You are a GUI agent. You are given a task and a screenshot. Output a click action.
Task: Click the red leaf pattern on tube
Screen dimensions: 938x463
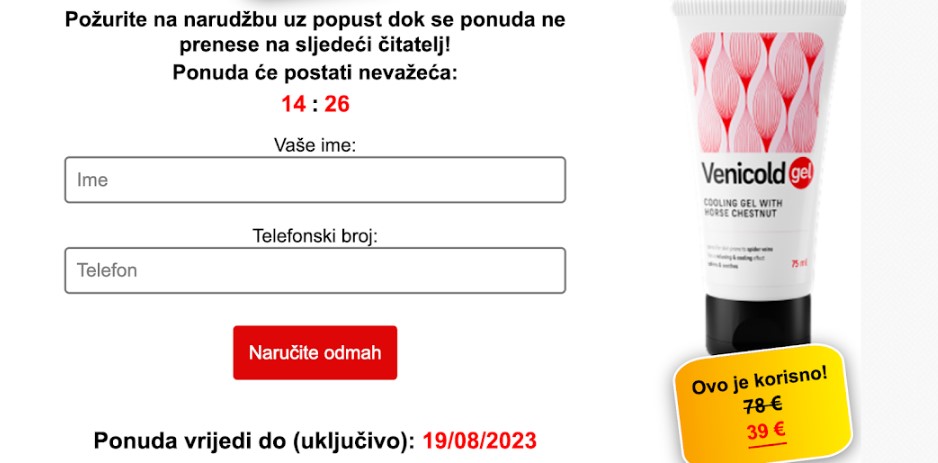pos(757,92)
